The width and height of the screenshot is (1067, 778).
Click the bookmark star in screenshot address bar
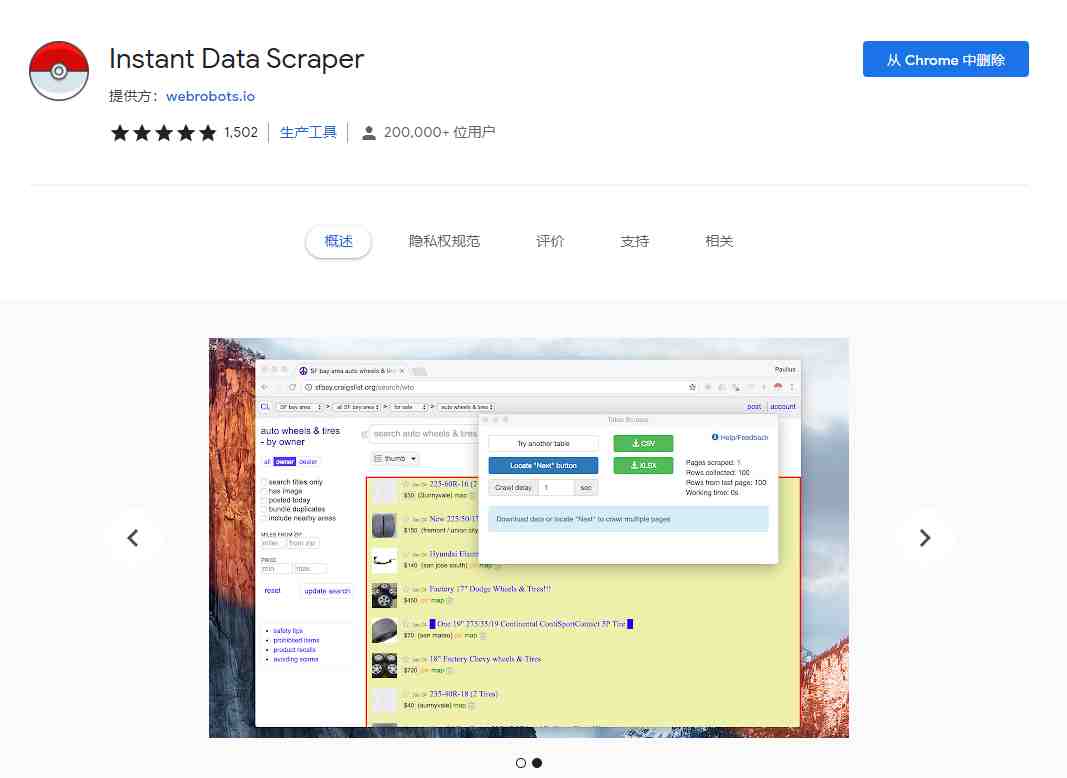point(692,387)
